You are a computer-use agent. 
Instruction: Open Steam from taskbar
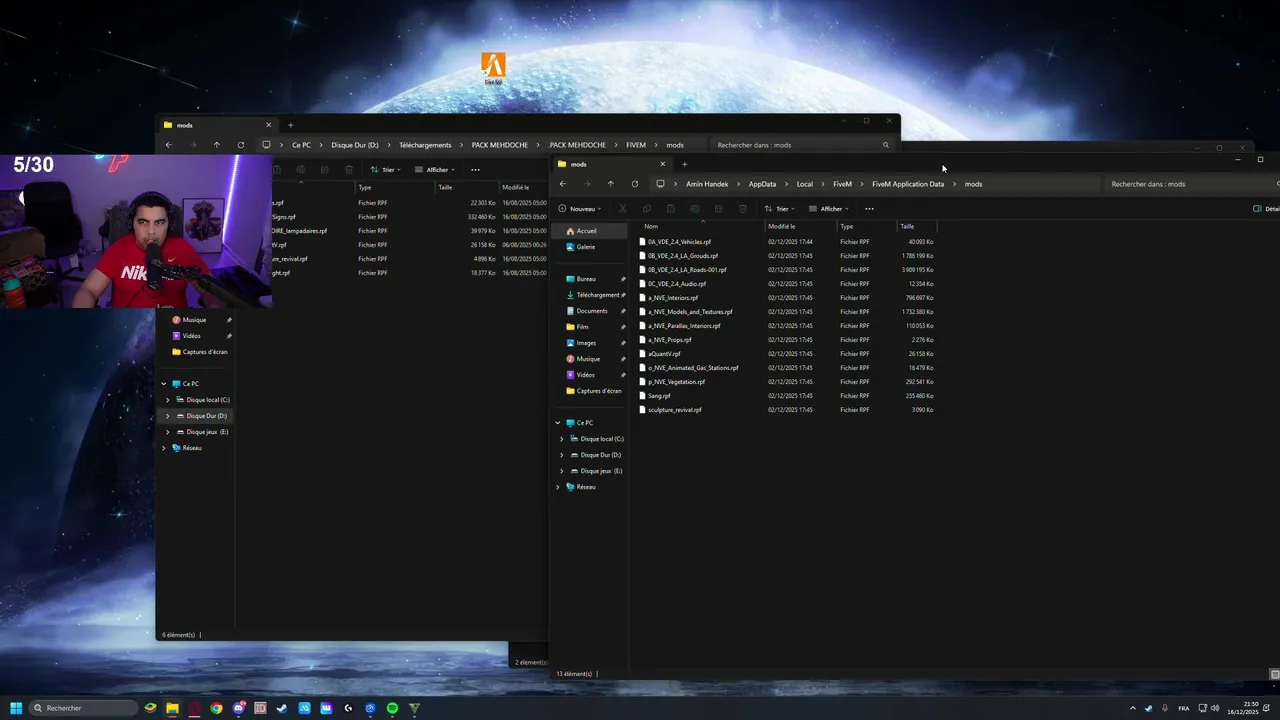(282, 708)
